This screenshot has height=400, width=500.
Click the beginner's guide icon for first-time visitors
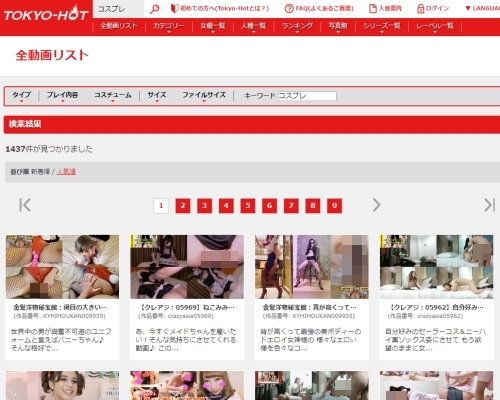pos(174,8)
